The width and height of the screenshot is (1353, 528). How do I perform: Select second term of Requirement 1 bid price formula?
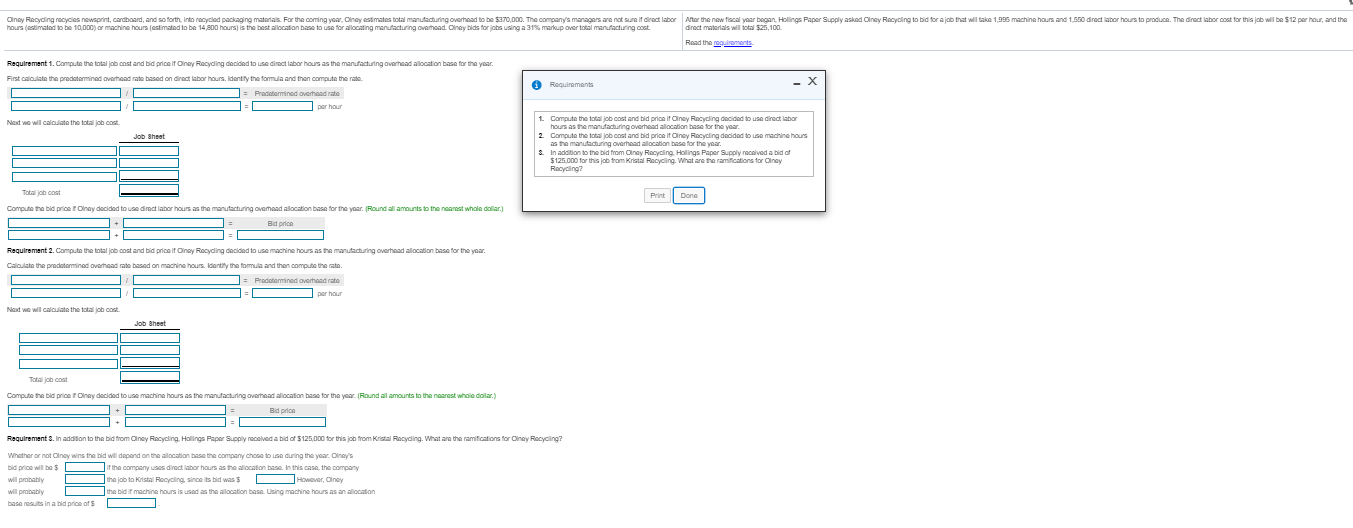[x=173, y=223]
